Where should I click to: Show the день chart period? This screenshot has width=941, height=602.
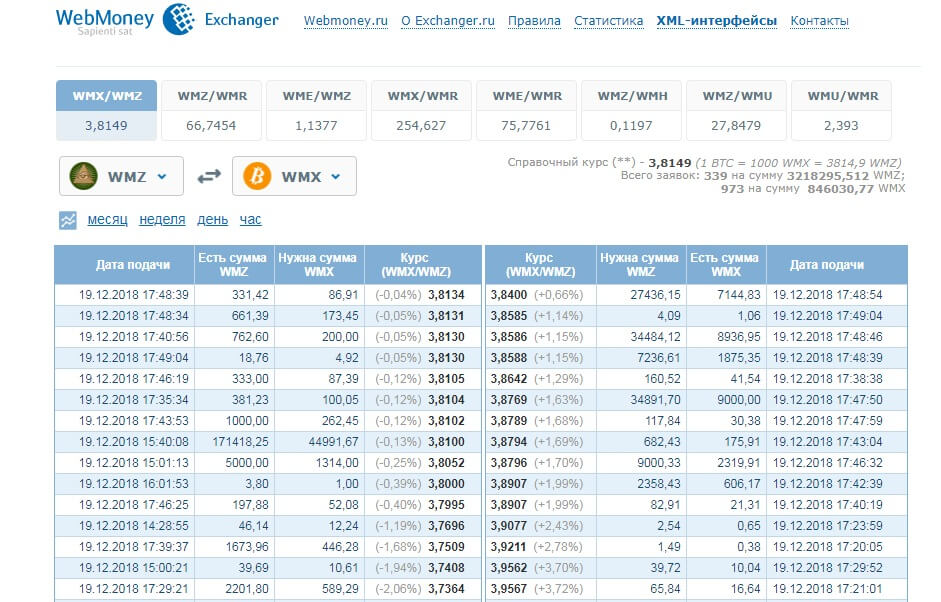[x=212, y=220]
